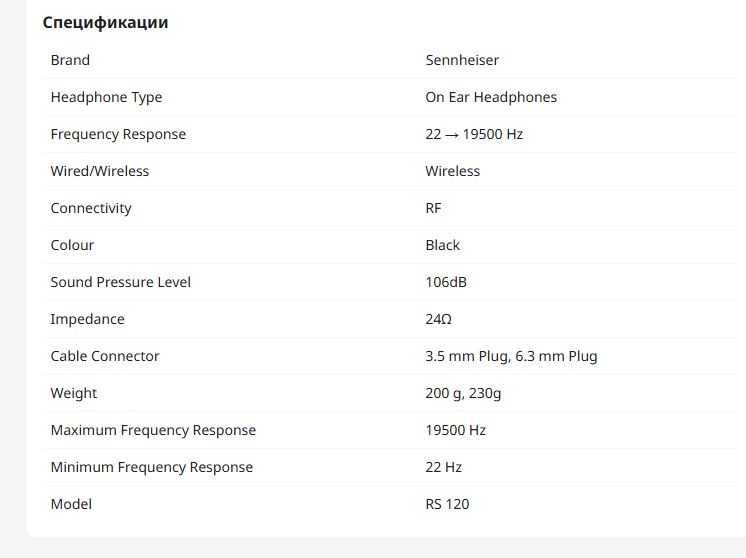Click the RS 120 model value
Image resolution: width=746 pixels, height=558 pixels.
coord(447,504)
